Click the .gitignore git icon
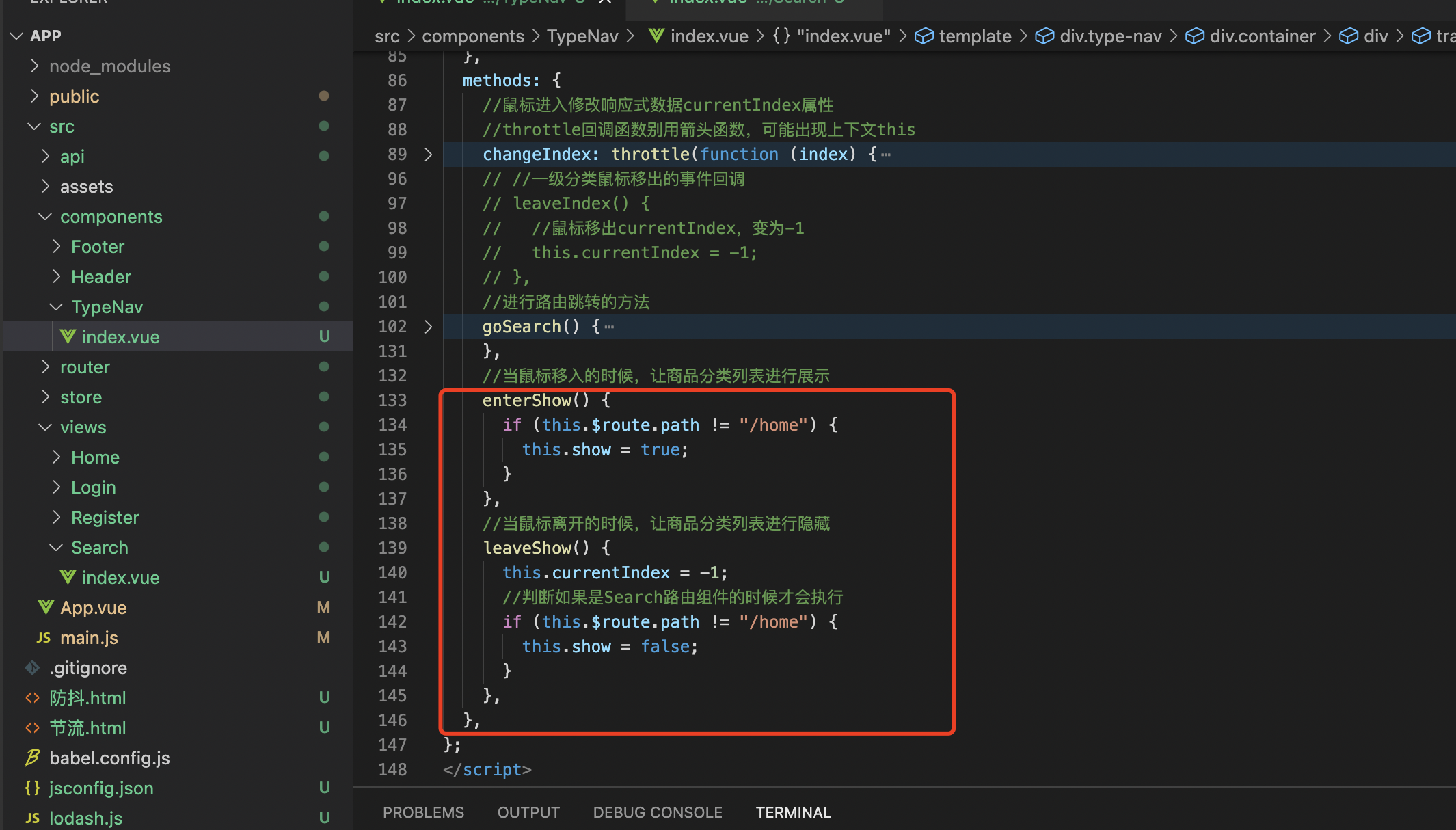This screenshot has width=1456, height=830. (32, 667)
